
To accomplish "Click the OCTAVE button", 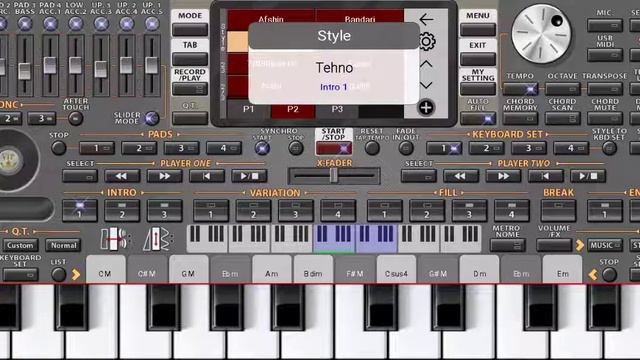I will (562, 89).
